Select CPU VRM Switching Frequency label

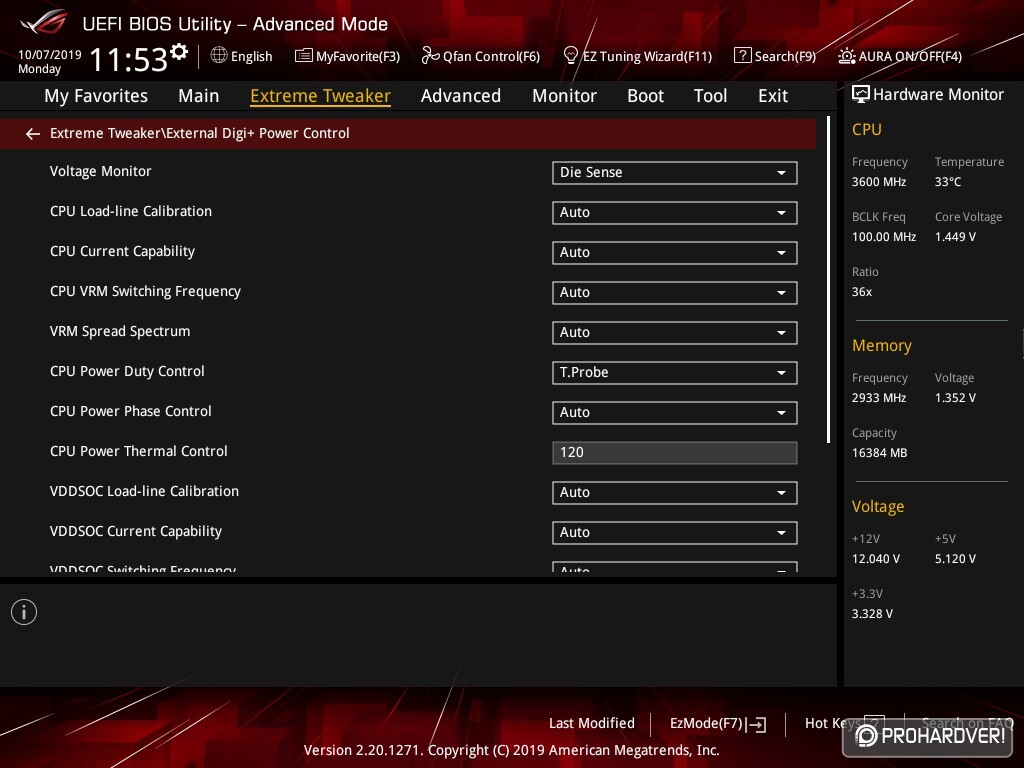(145, 291)
